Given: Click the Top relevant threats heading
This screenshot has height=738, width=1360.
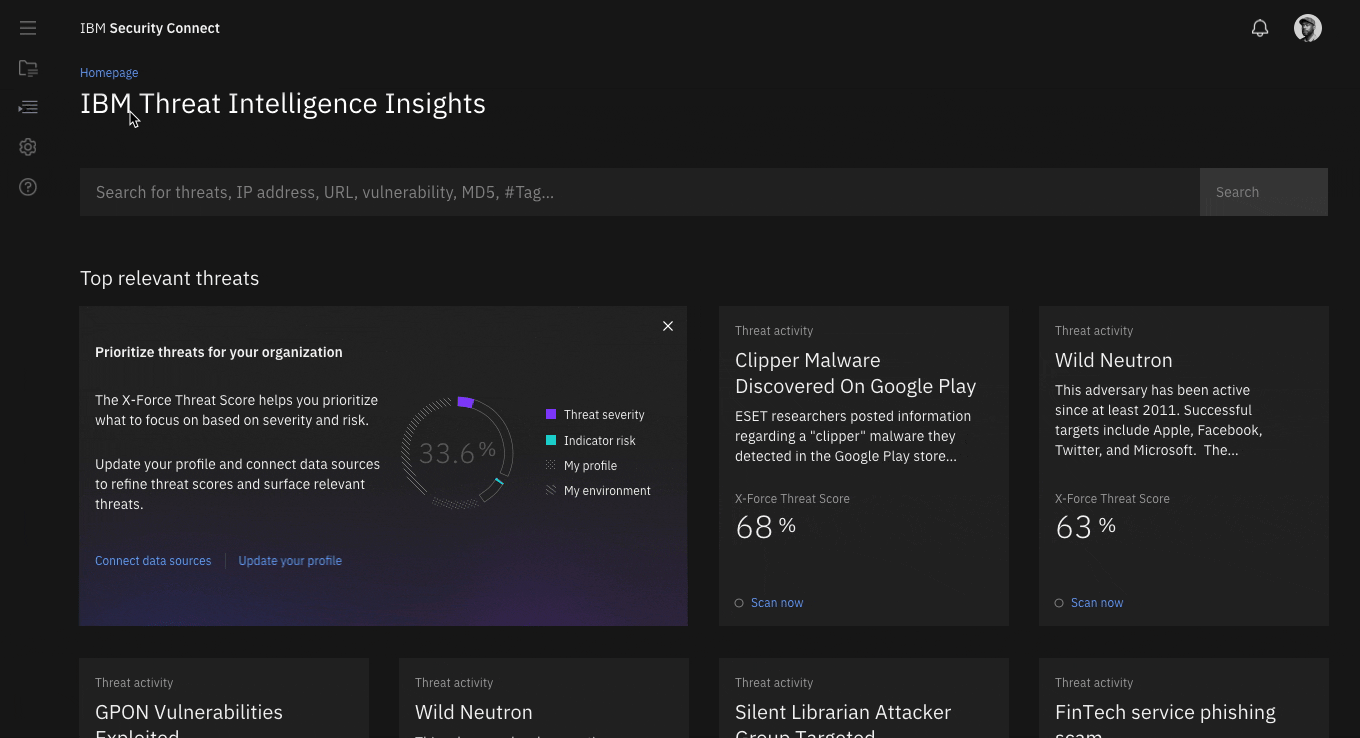Looking at the screenshot, I should [169, 278].
